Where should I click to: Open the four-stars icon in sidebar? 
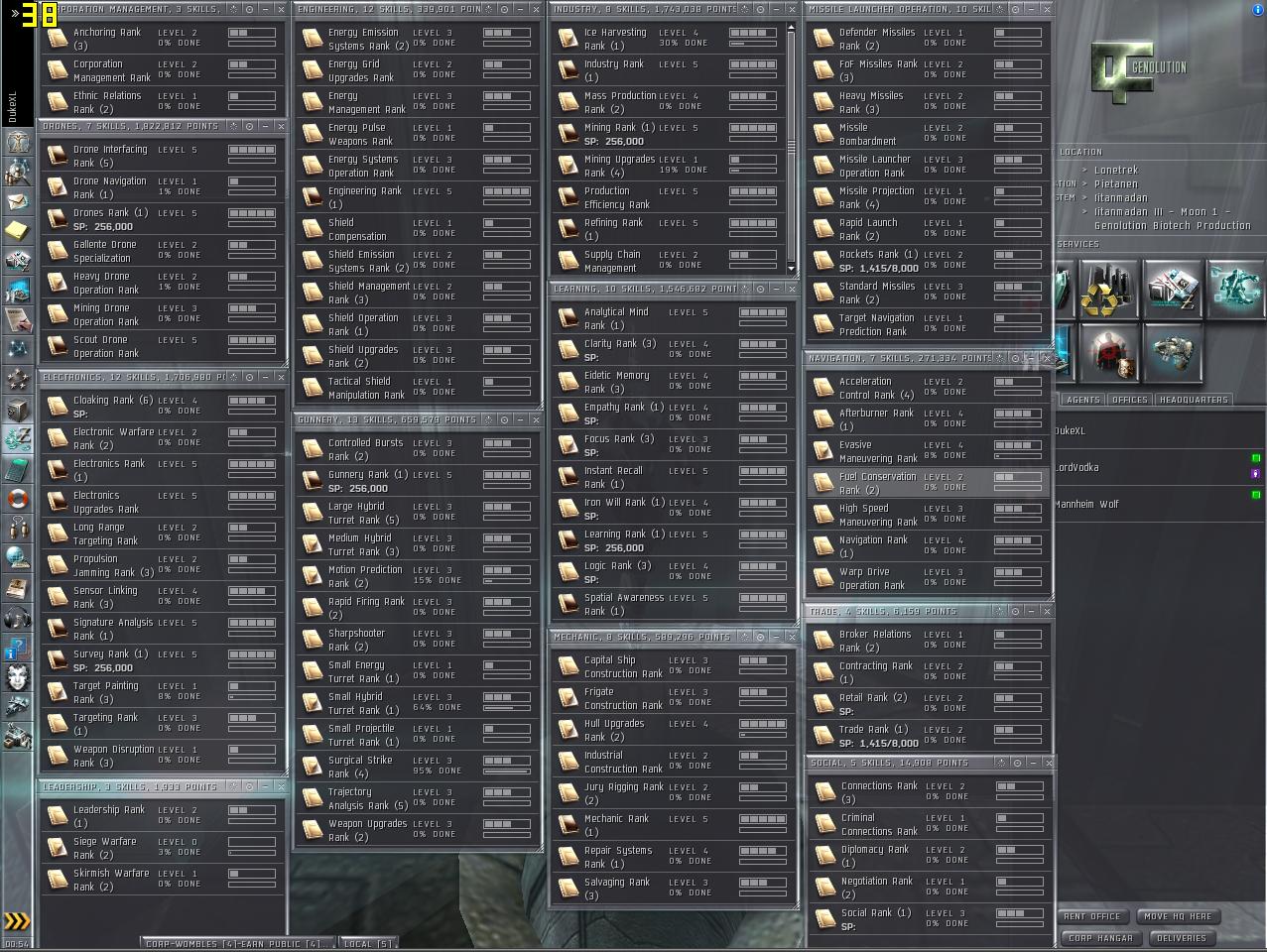18,380
